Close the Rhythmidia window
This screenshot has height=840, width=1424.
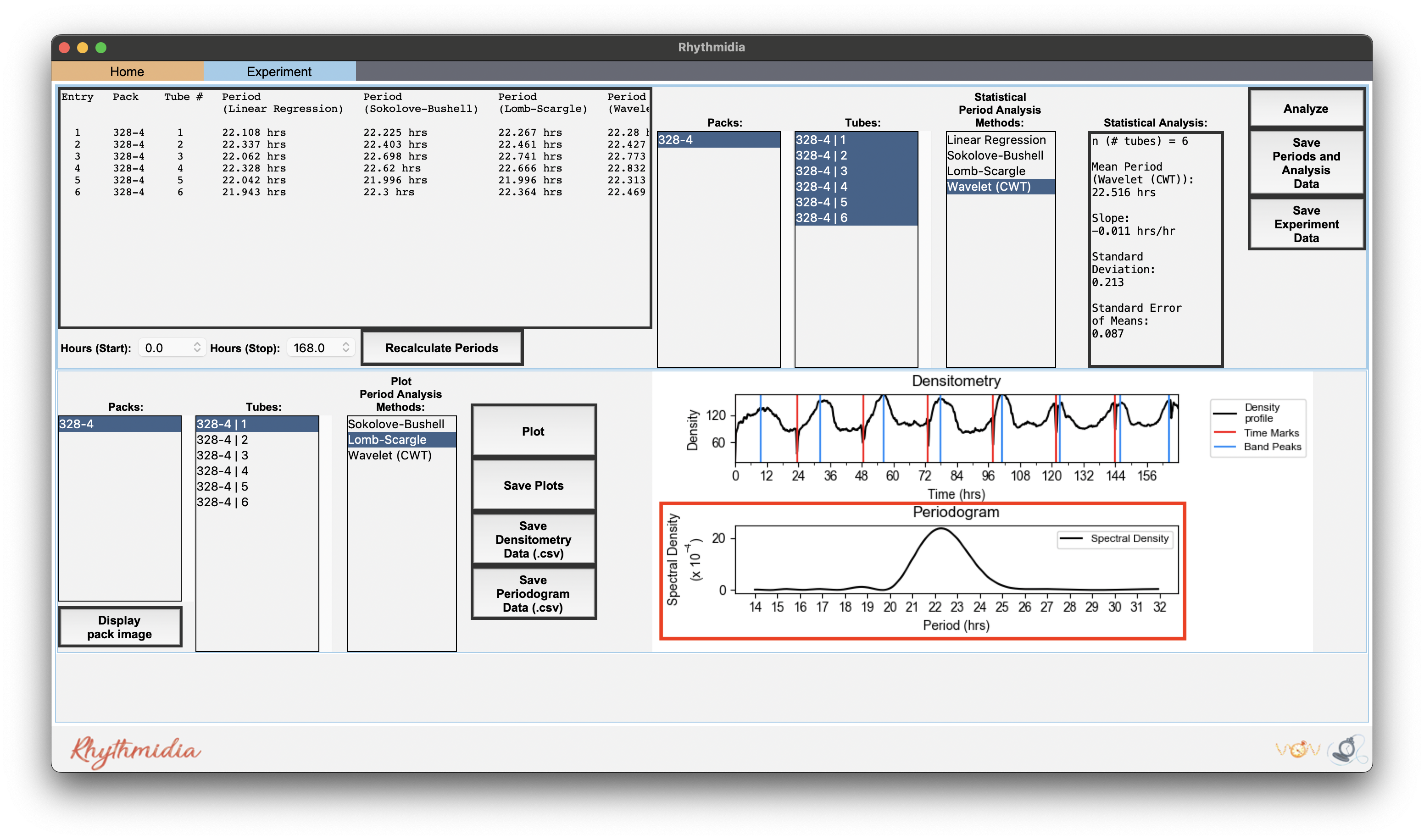64,47
